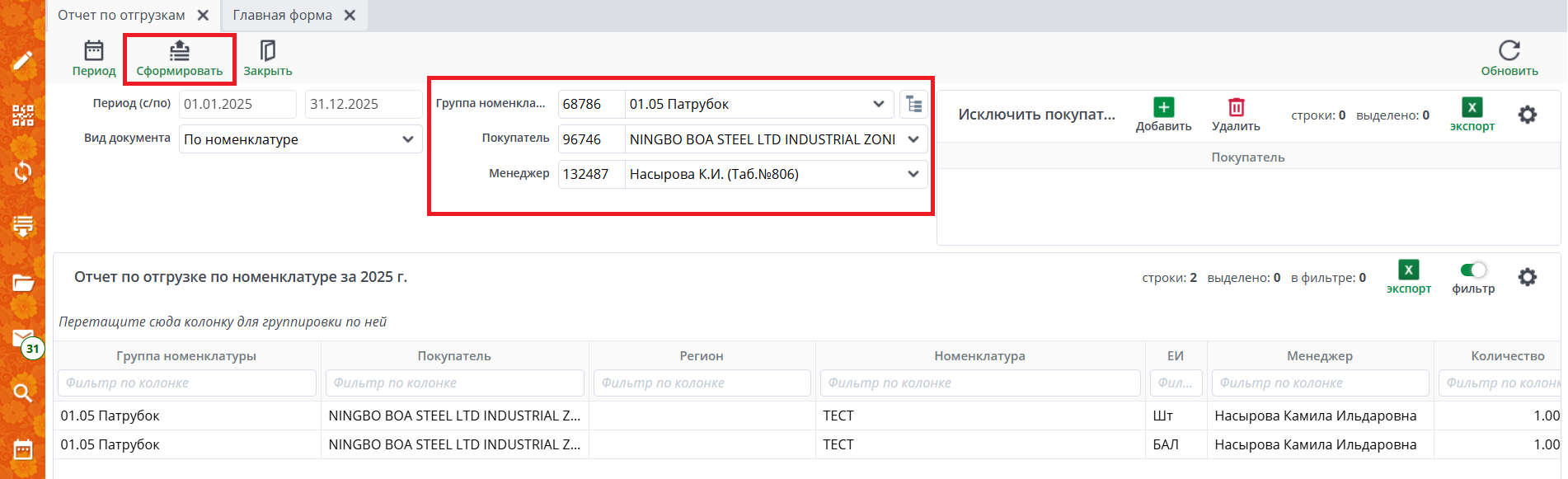
Task: Open settings gear of the Исключить покупателя panel
Action: pyautogui.click(x=1527, y=115)
